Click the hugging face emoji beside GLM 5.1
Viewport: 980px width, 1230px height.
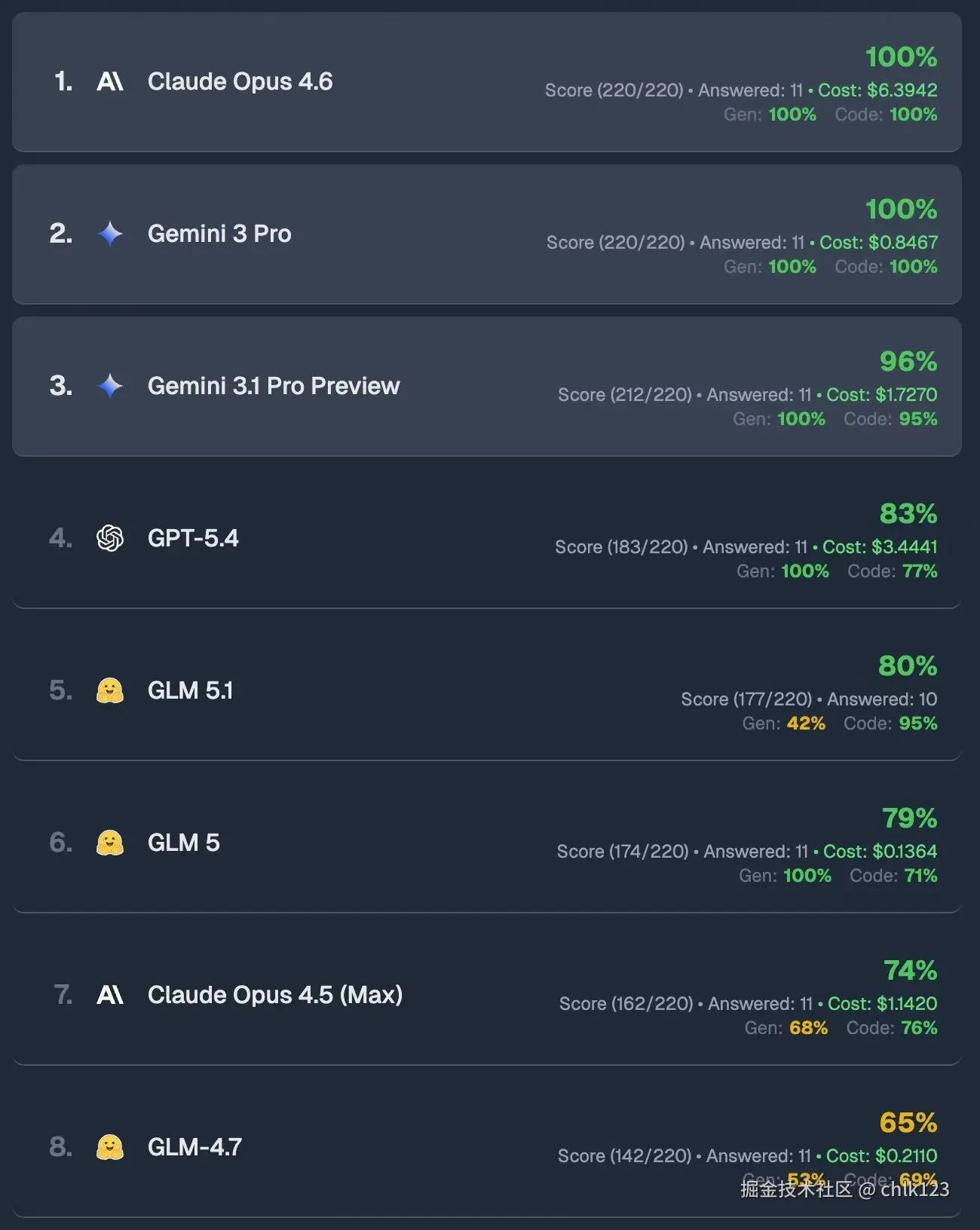click(110, 690)
